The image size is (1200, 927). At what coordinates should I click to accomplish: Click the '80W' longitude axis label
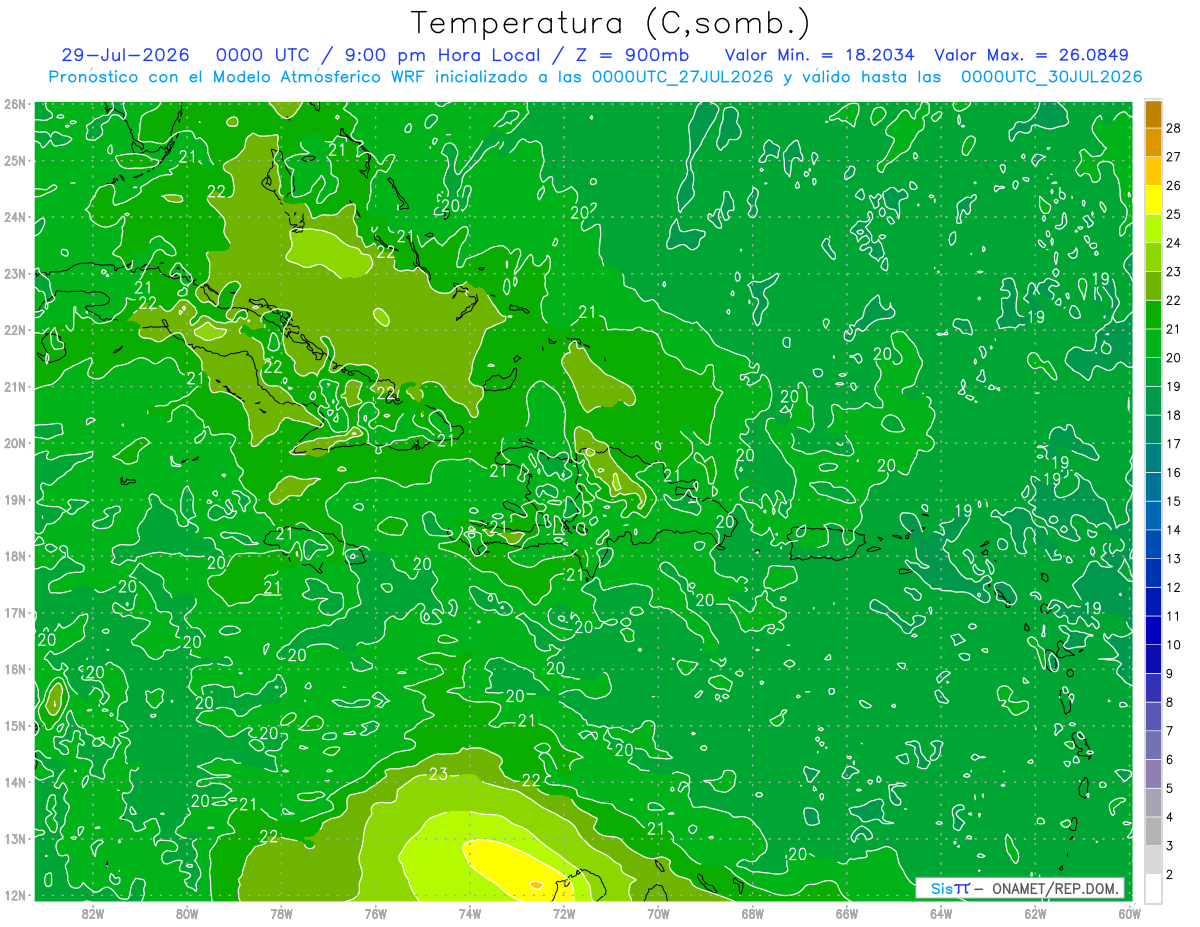pos(187,913)
